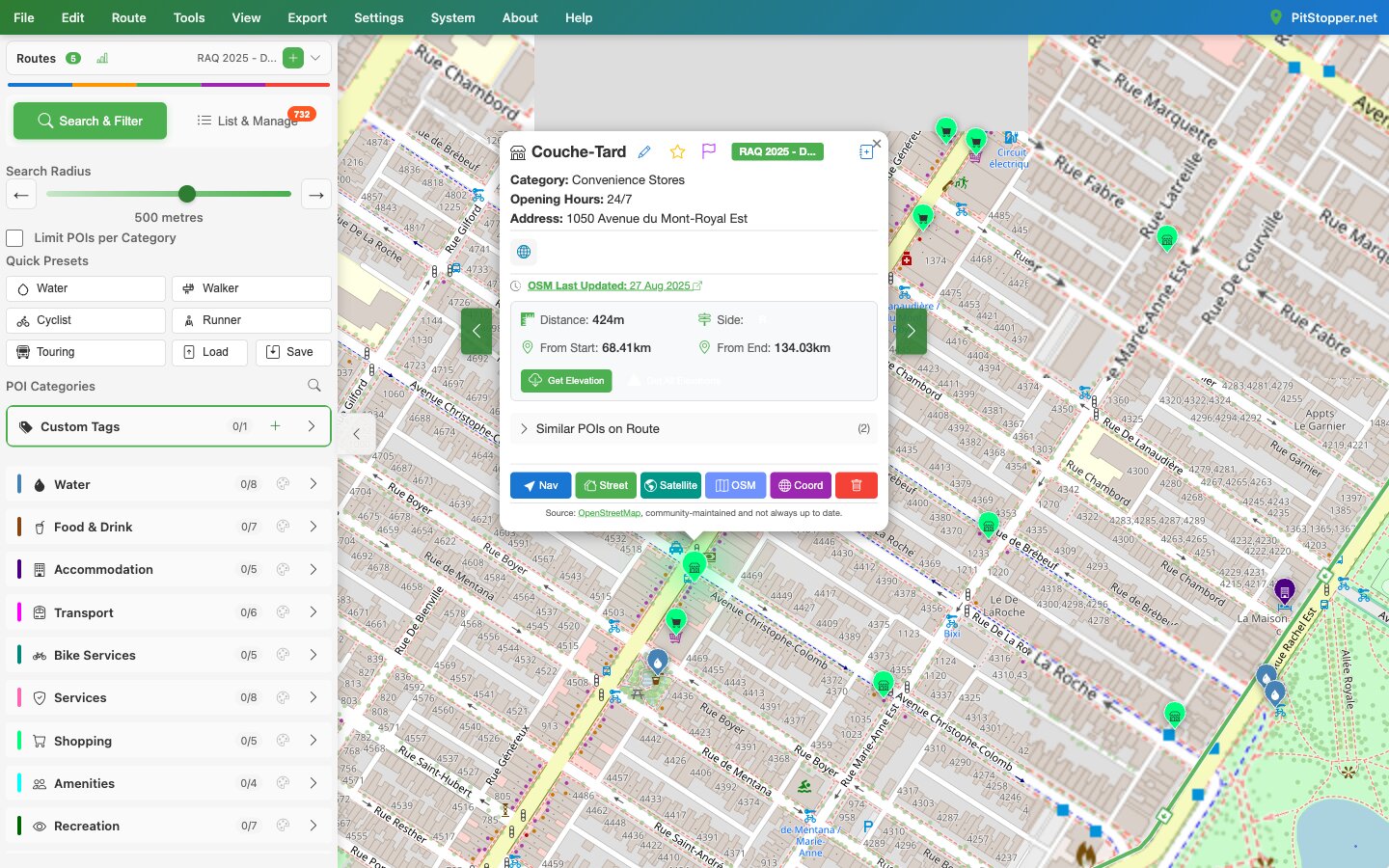Add a custom tag with the plus icon
The width and height of the screenshot is (1389, 868).
(x=275, y=426)
